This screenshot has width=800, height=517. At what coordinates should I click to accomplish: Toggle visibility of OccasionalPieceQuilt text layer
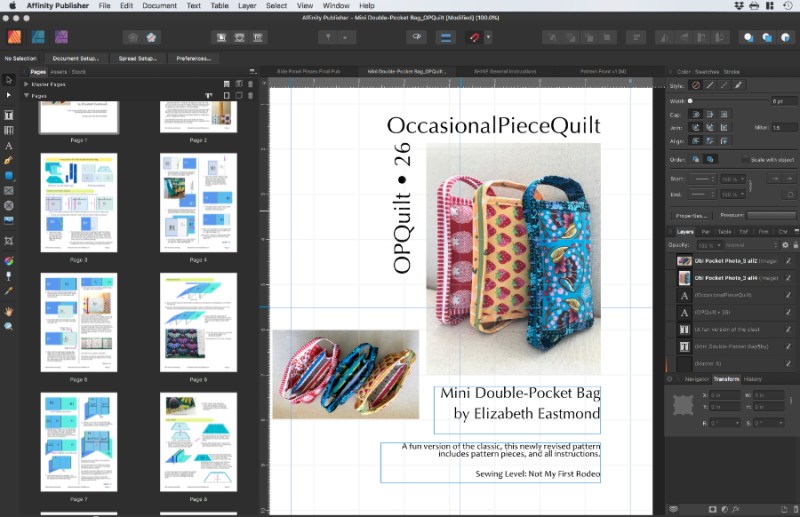pyautogui.click(x=788, y=296)
